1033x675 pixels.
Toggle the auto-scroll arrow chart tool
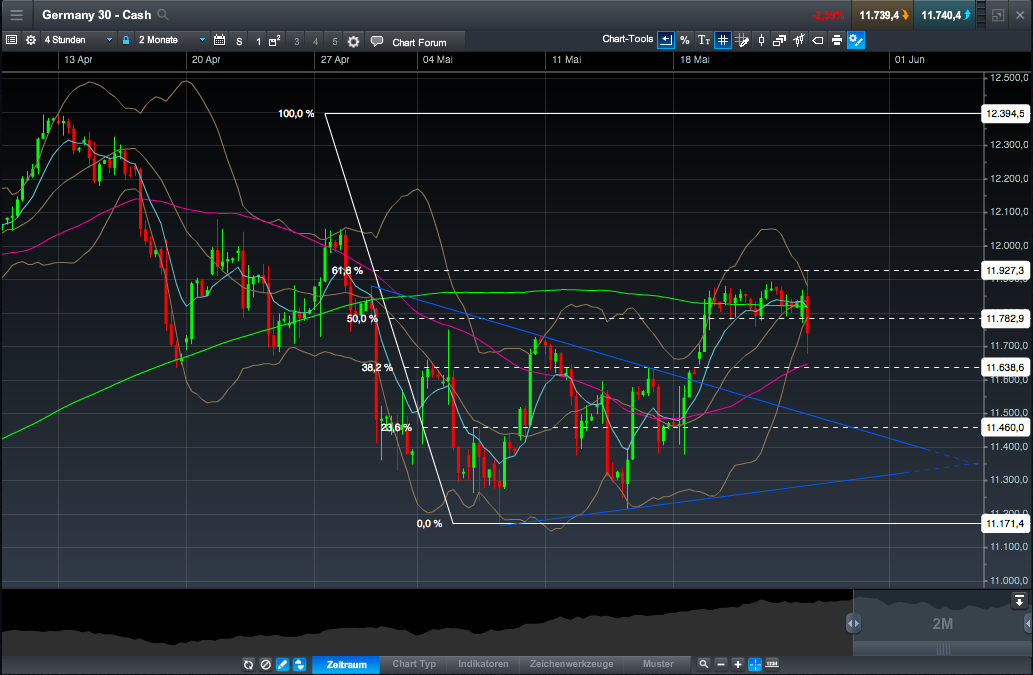coord(666,40)
